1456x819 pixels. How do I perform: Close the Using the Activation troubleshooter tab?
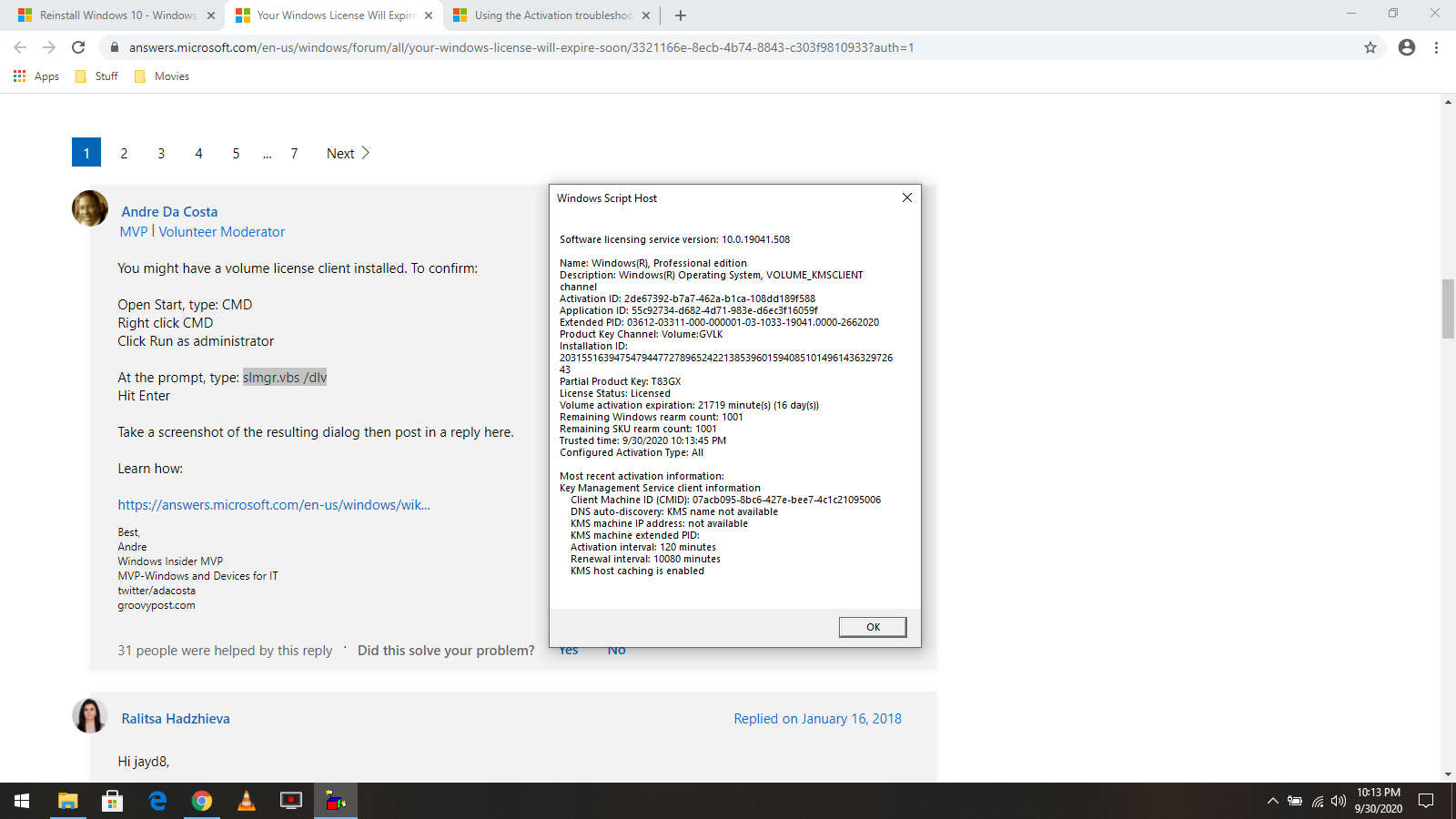[x=646, y=15]
